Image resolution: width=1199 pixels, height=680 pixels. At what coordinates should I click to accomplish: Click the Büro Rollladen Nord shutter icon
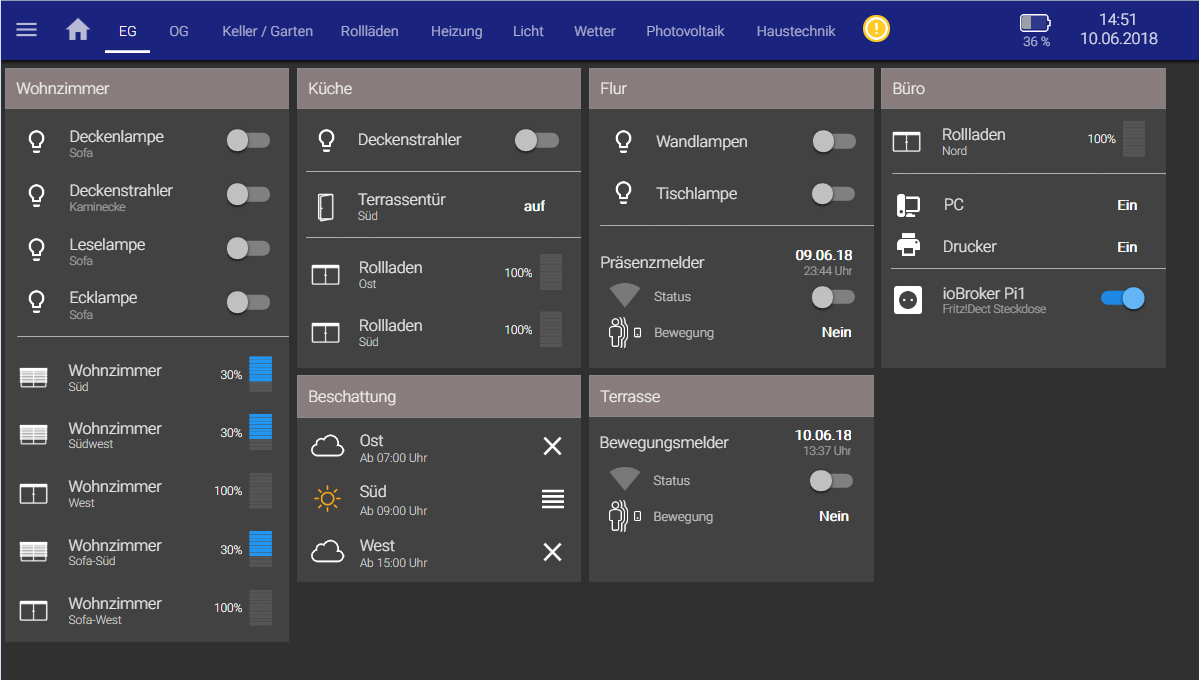pyautogui.click(x=907, y=142)
